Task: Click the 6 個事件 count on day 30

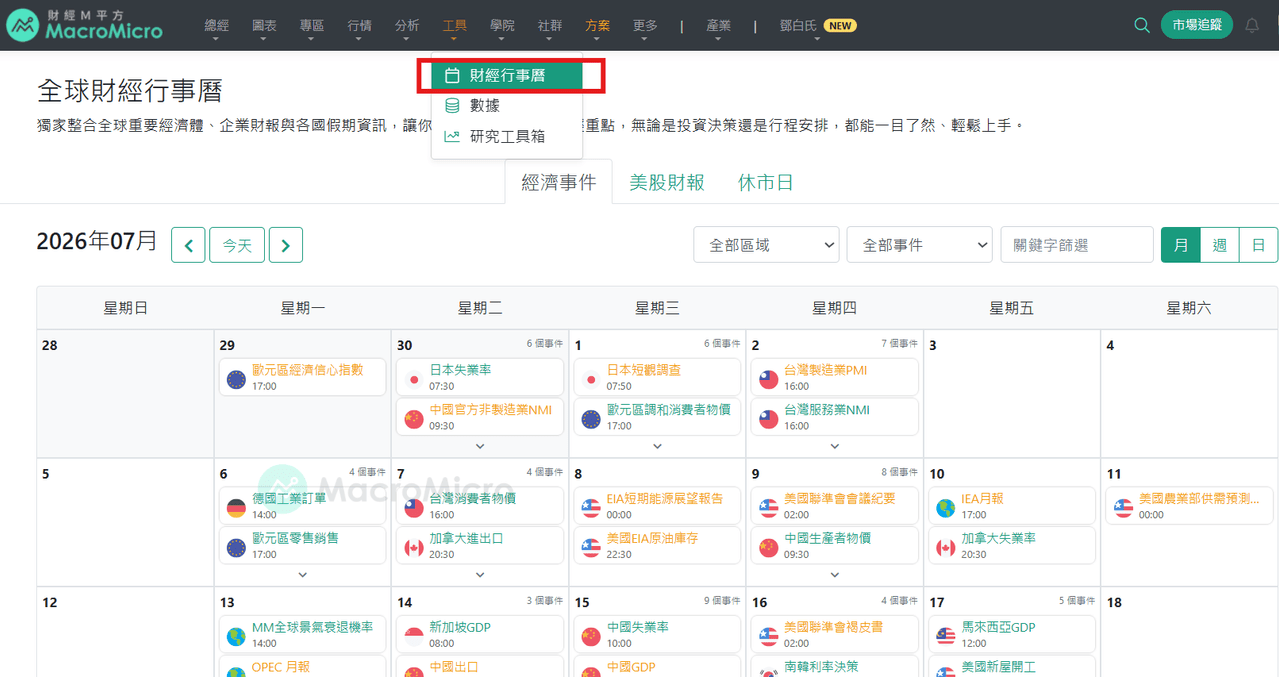Action: tap(545, 343)
